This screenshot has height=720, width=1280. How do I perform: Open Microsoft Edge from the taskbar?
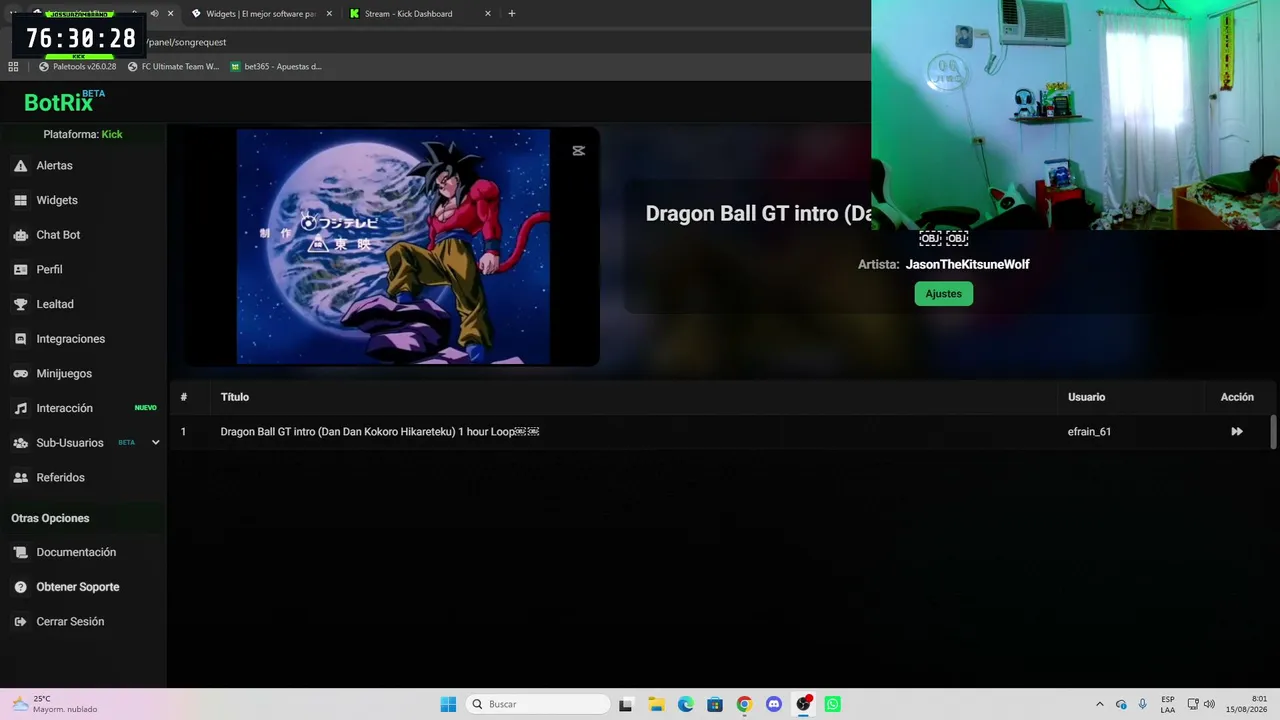point(685,704)
